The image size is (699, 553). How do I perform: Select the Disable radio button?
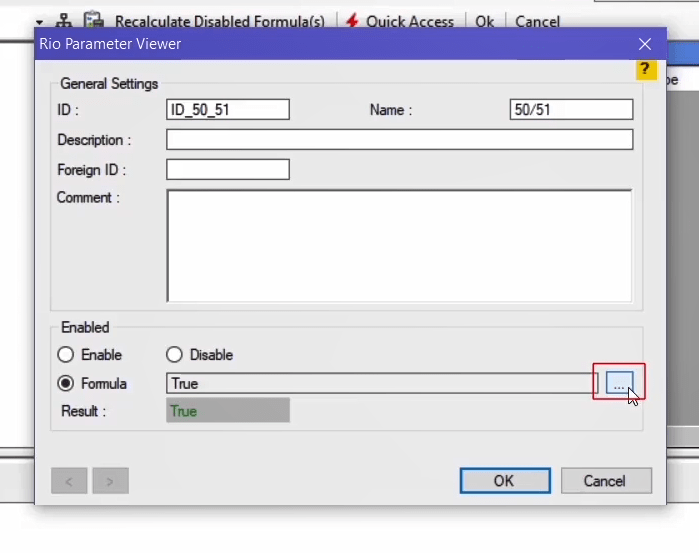pos(175,355)
